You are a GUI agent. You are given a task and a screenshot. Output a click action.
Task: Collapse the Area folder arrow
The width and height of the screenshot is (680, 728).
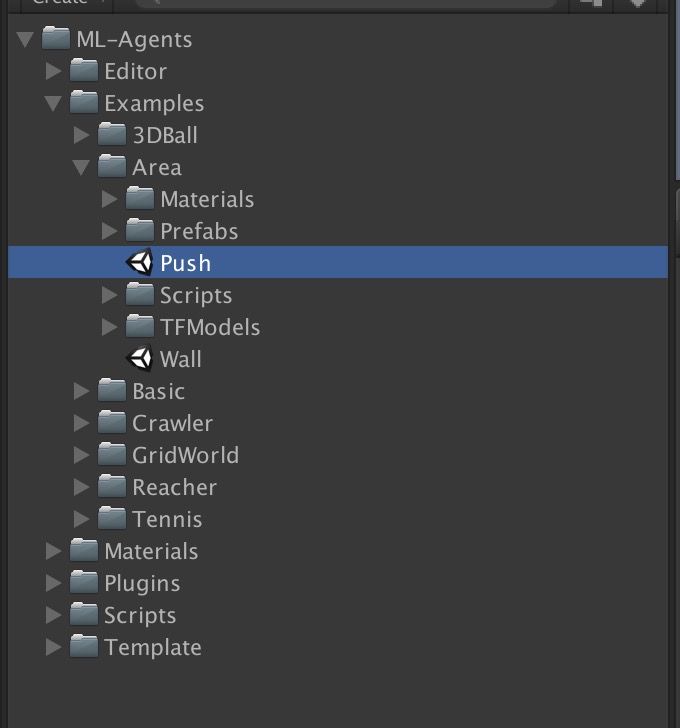point(81,168)
